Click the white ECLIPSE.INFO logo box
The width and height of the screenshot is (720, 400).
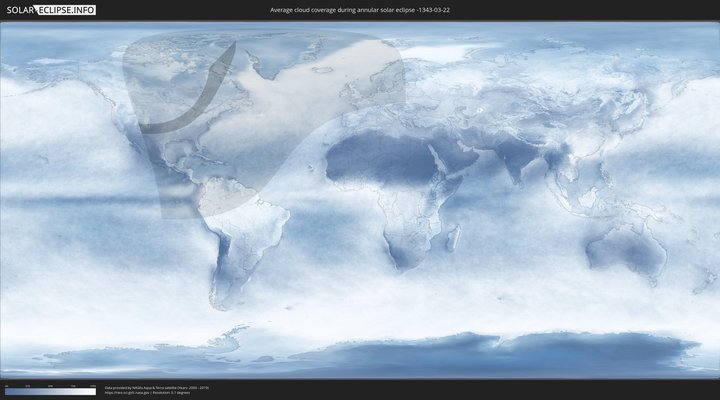[66, 9]
